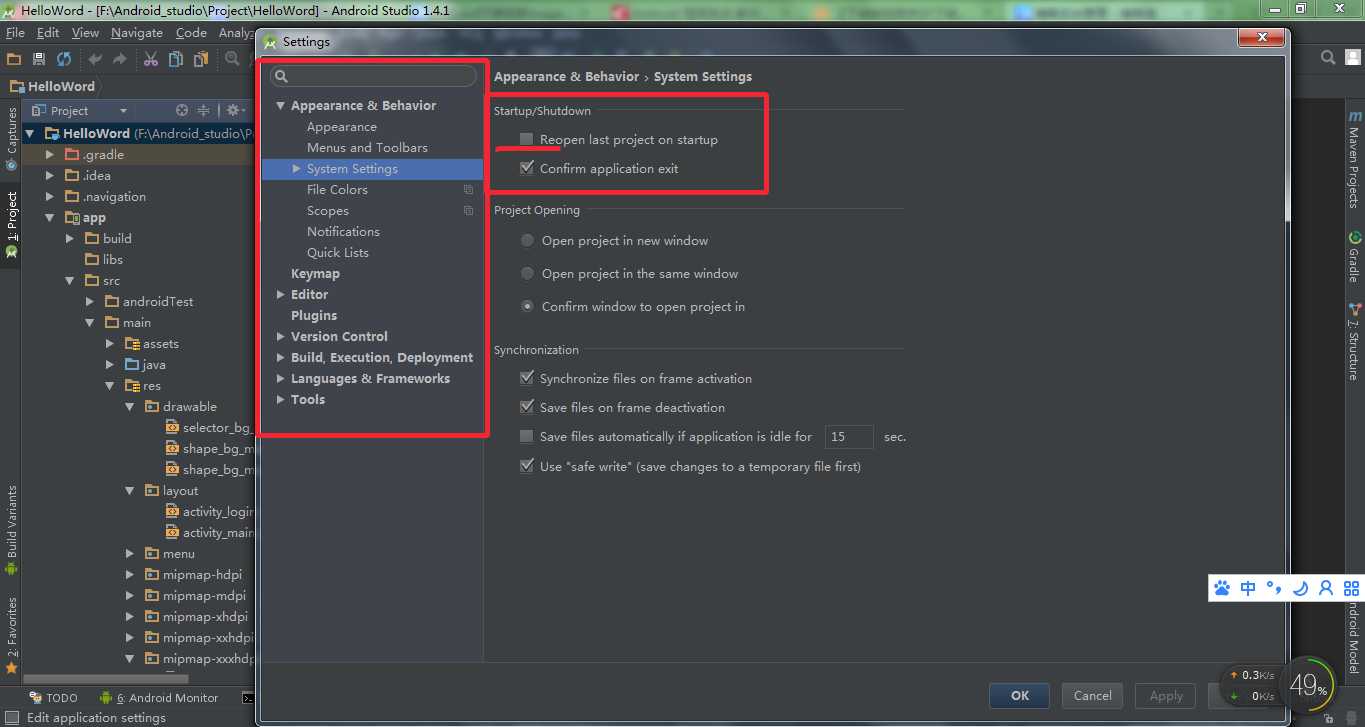Click the moon icon in IME bar
Viewport: 1365px width, 727px height.
1300,588
